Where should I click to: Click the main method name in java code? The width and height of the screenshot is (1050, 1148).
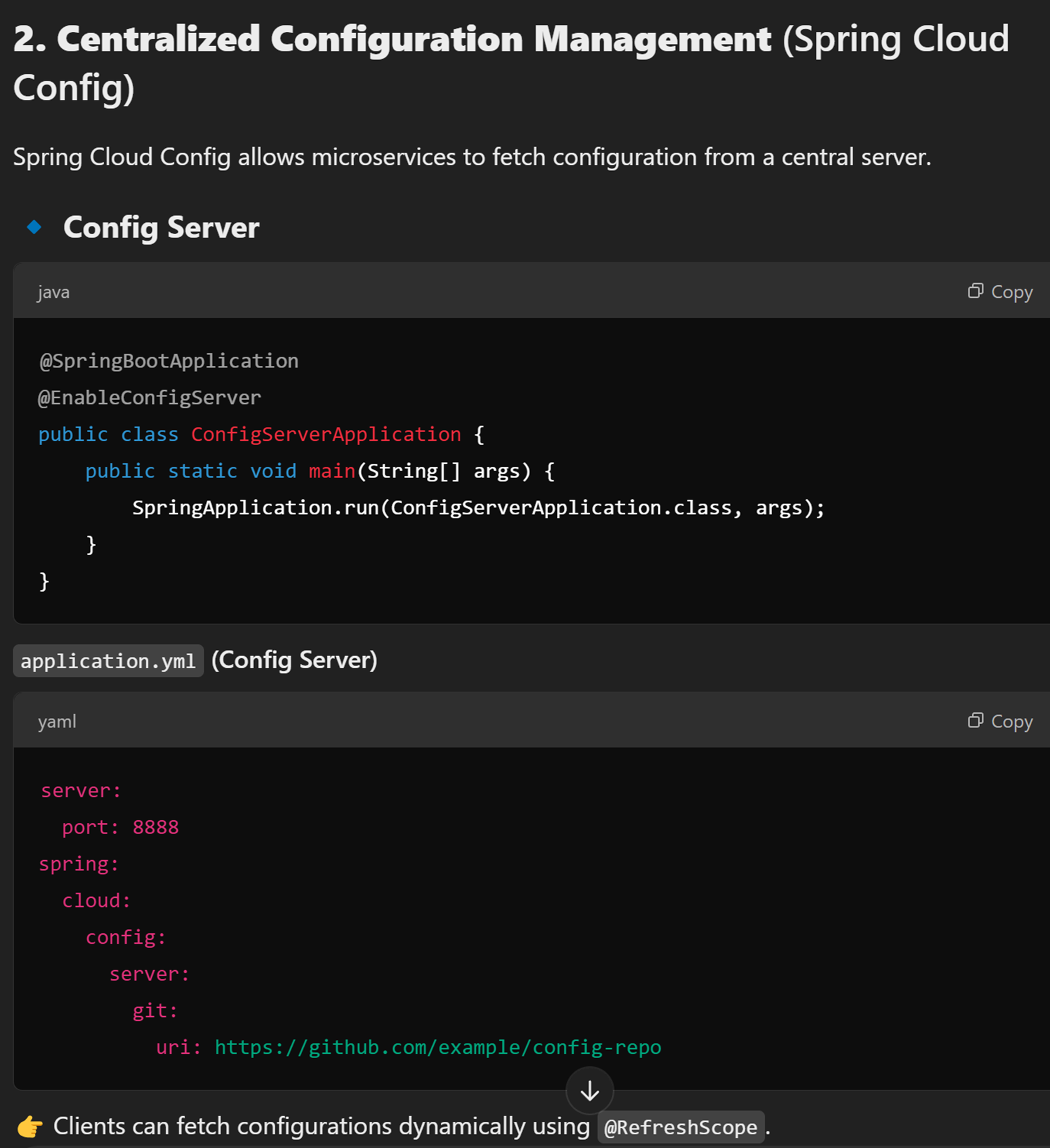tap(331, 471)
